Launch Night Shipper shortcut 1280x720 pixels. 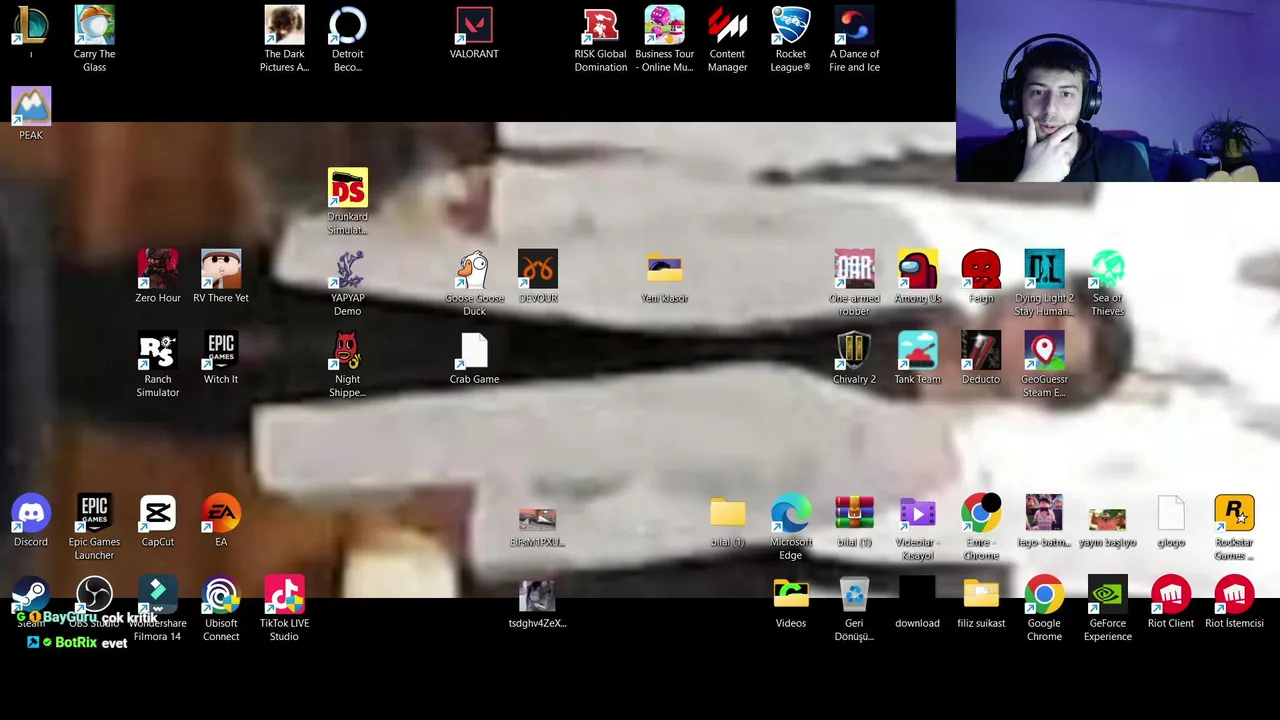click(348, 364)
